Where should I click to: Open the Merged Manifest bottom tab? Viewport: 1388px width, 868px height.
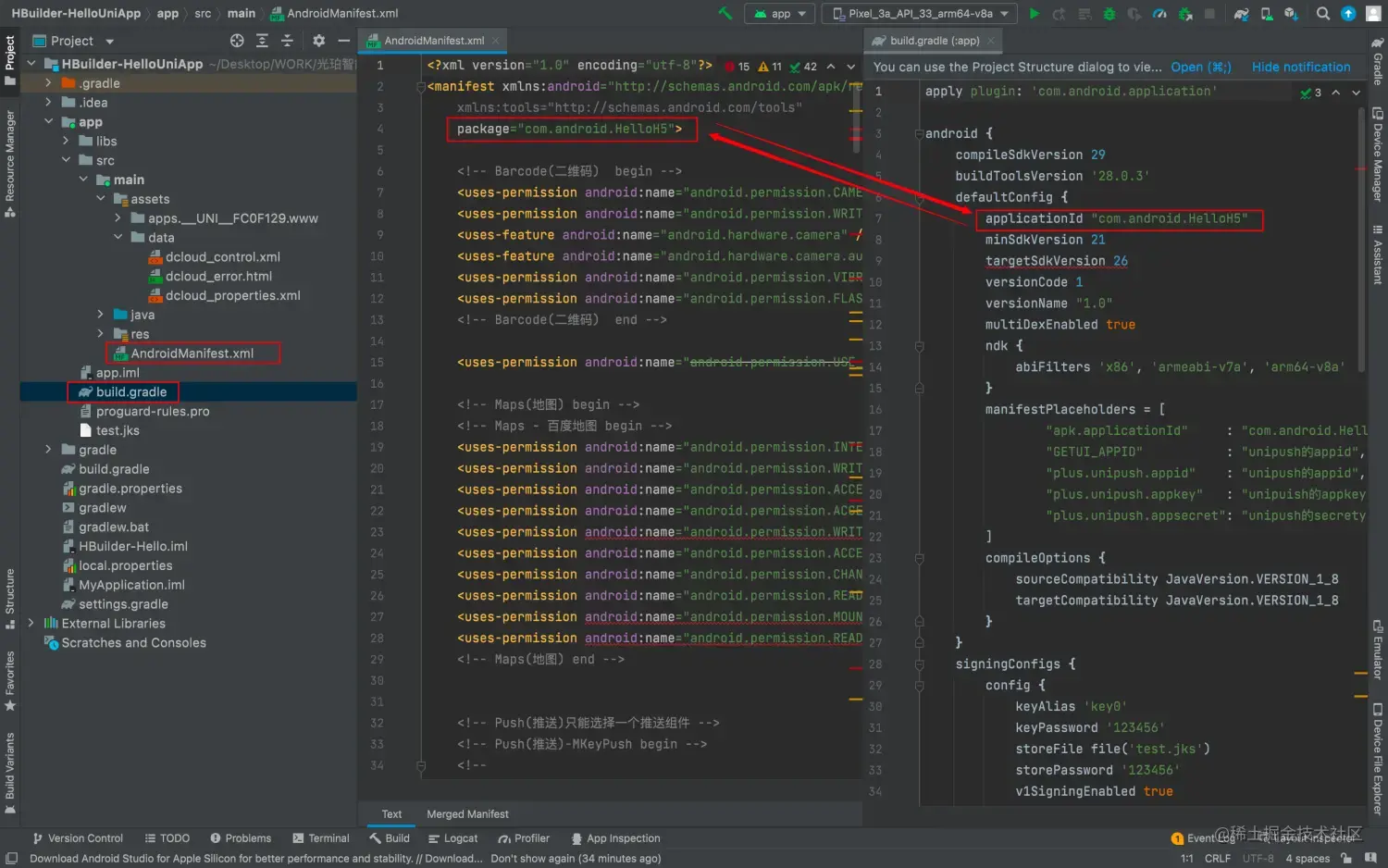pos(467,814)
